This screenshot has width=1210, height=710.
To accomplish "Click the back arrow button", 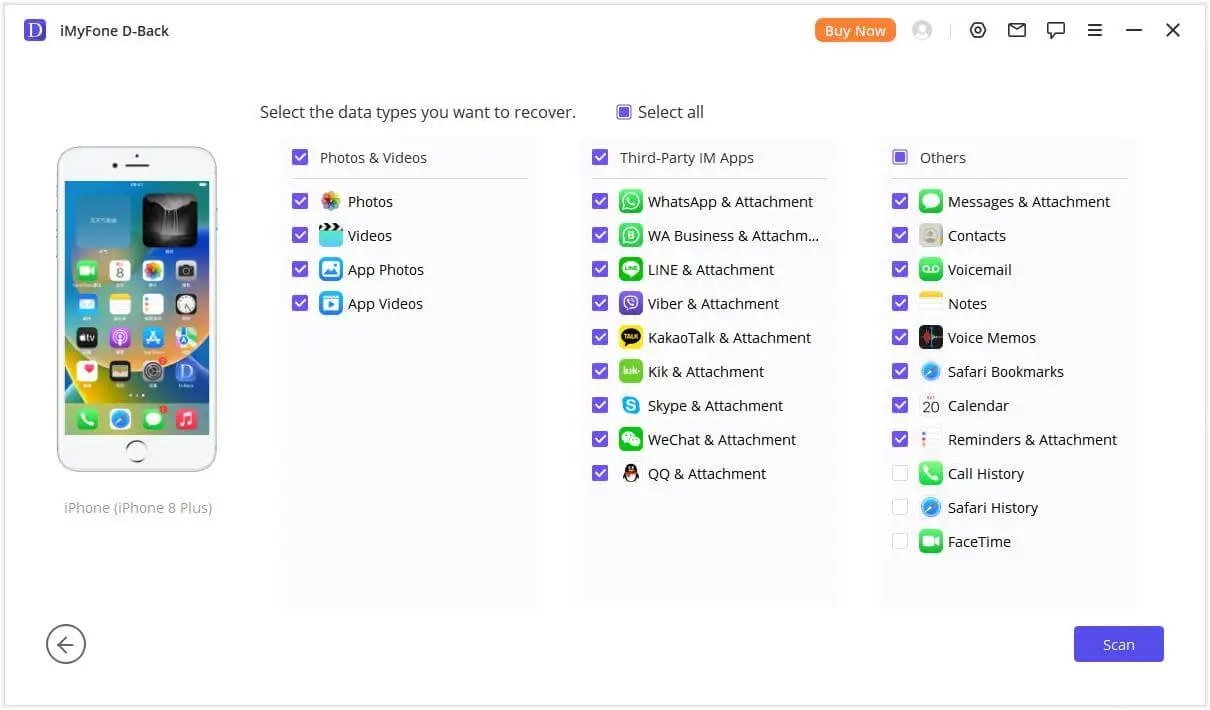I will point(66,645).
